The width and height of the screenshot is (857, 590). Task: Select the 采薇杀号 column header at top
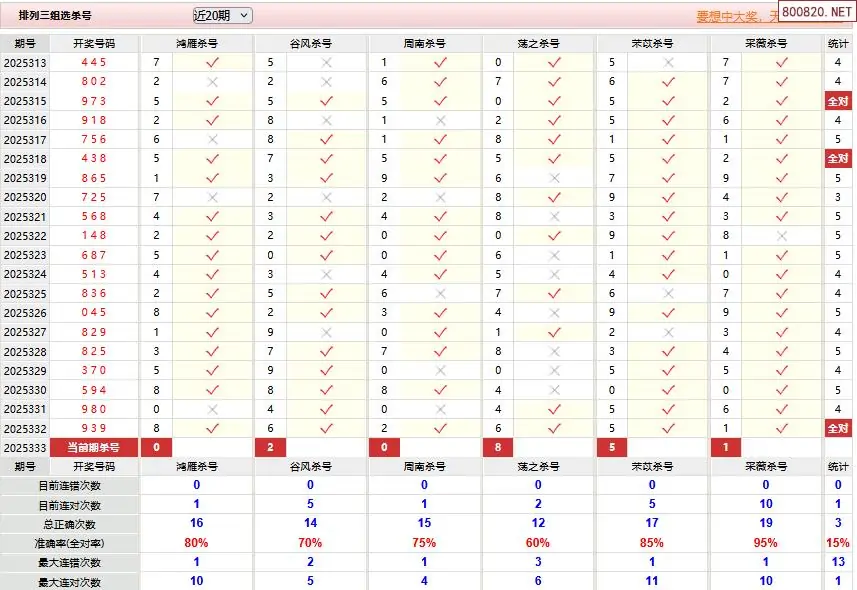767,44
